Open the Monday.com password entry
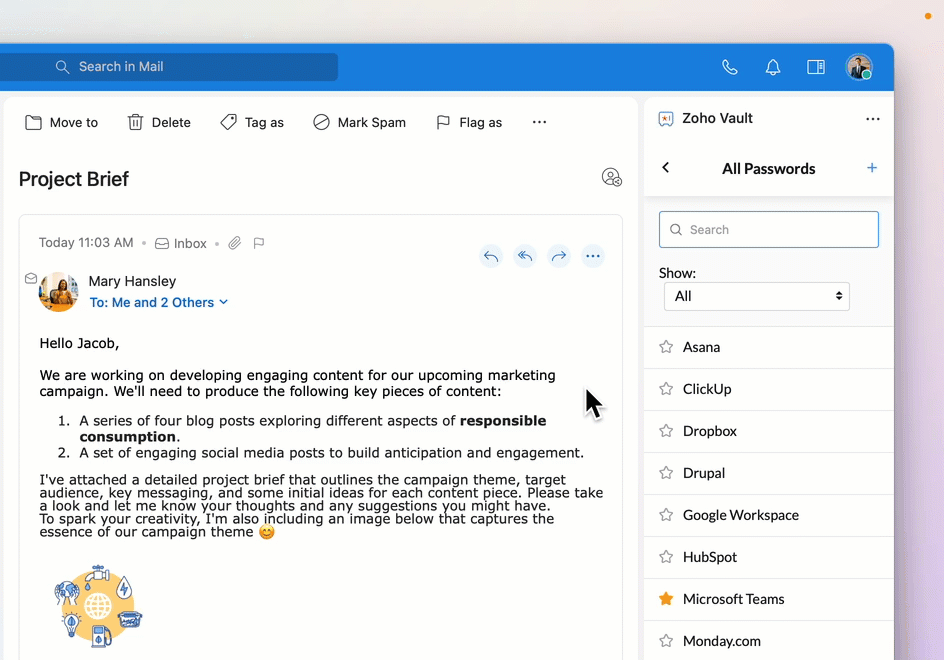Viewport: 944px width, 660px height. 769,641
